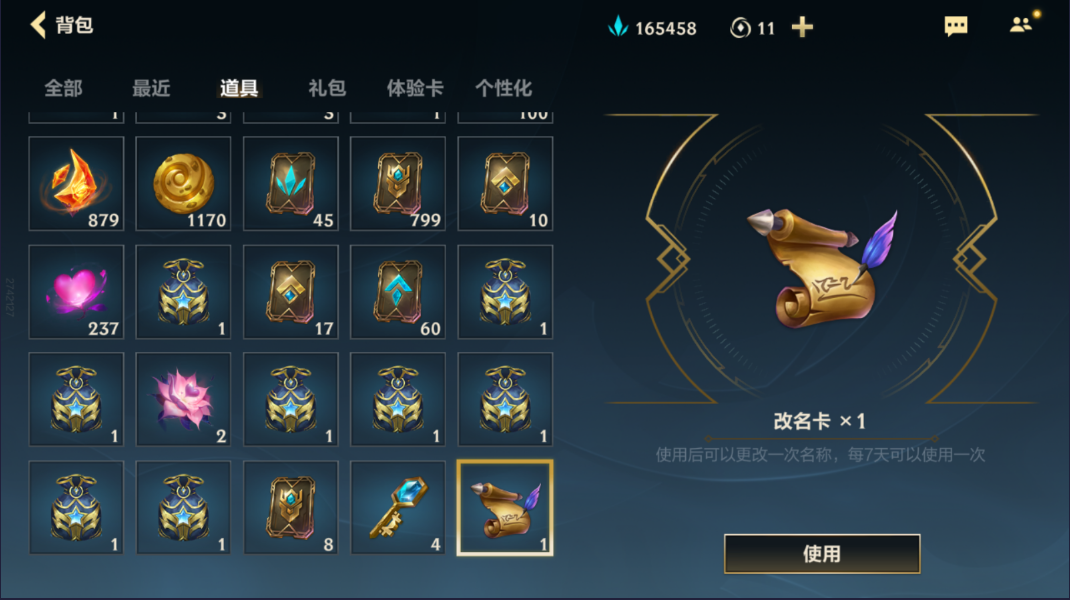Click the 使用 button
Screen dimensions: 1070x600
[x=822, y=554]
